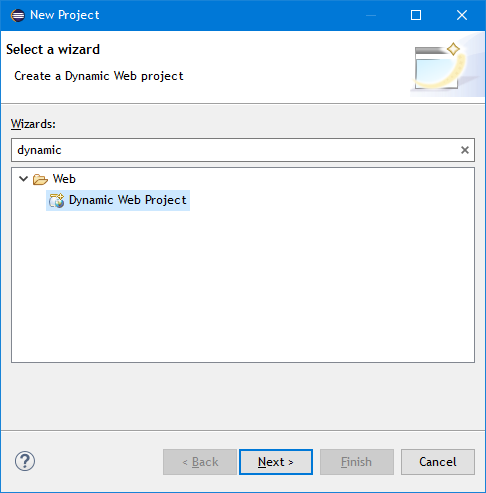Minimize the New Project window
The width and height of the screenshot is (486, 493).
[x=371, y=15]
